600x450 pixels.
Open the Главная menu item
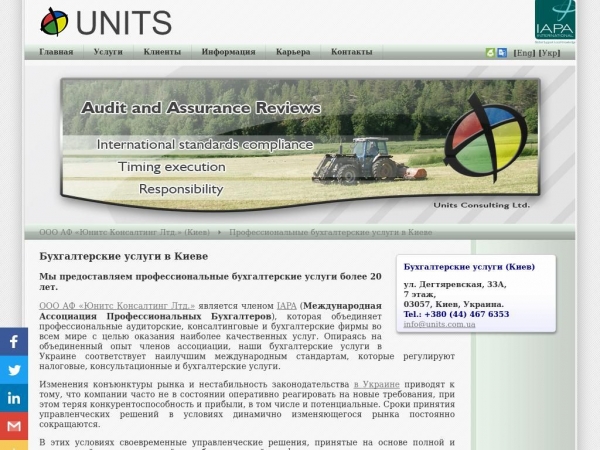(56, 52)
